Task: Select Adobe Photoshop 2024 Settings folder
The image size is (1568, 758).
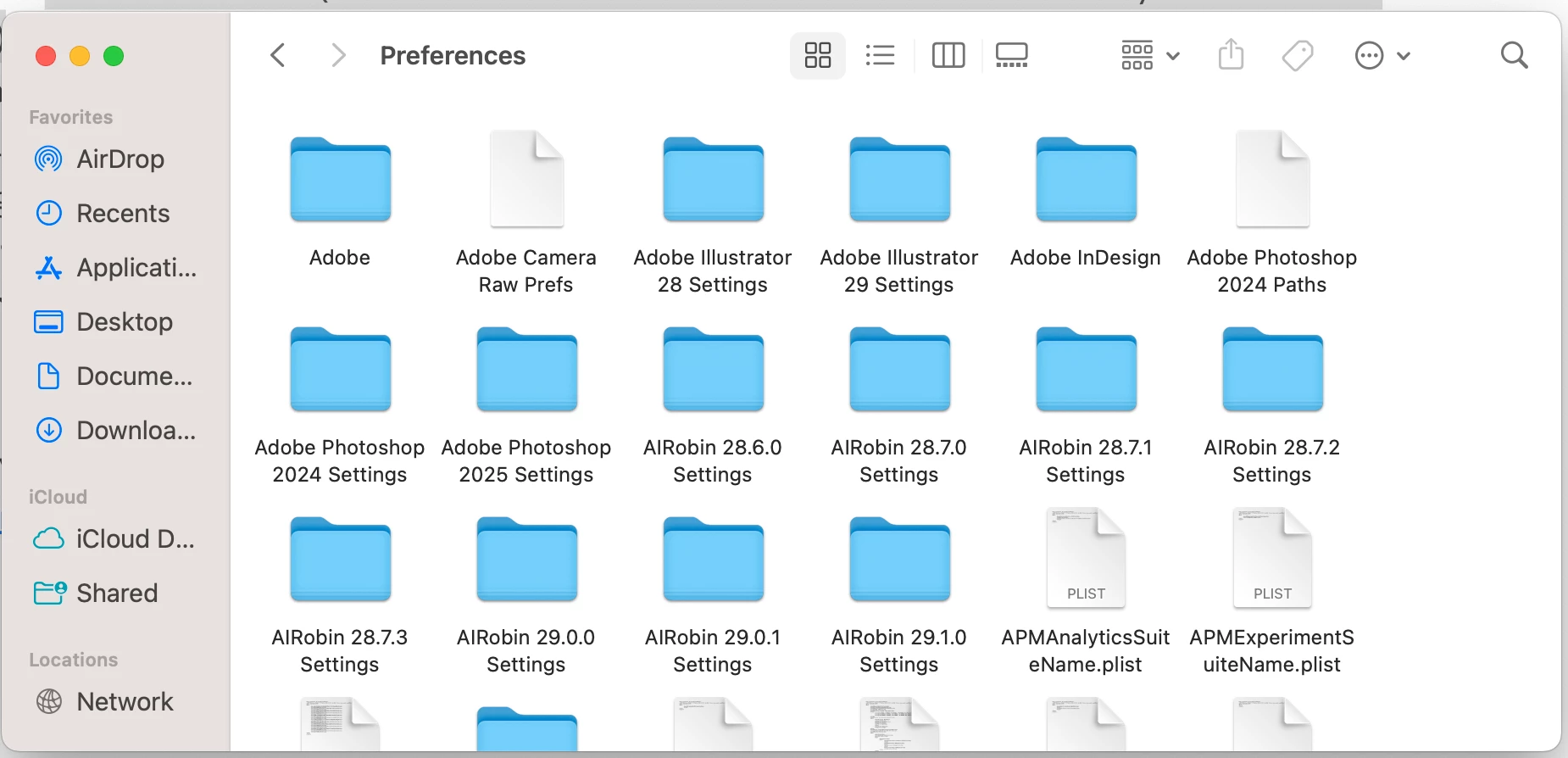Action: point(340,370)
